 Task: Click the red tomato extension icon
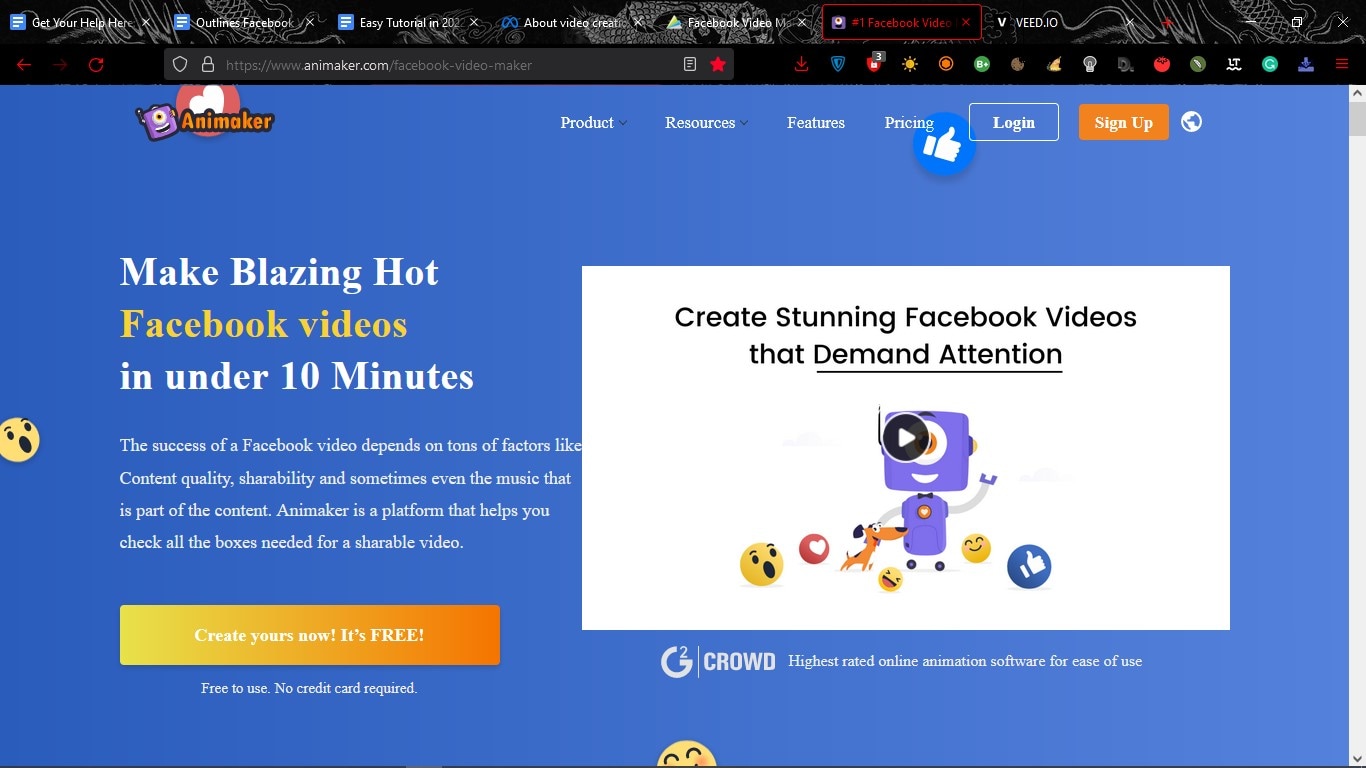pos(1162,65)
